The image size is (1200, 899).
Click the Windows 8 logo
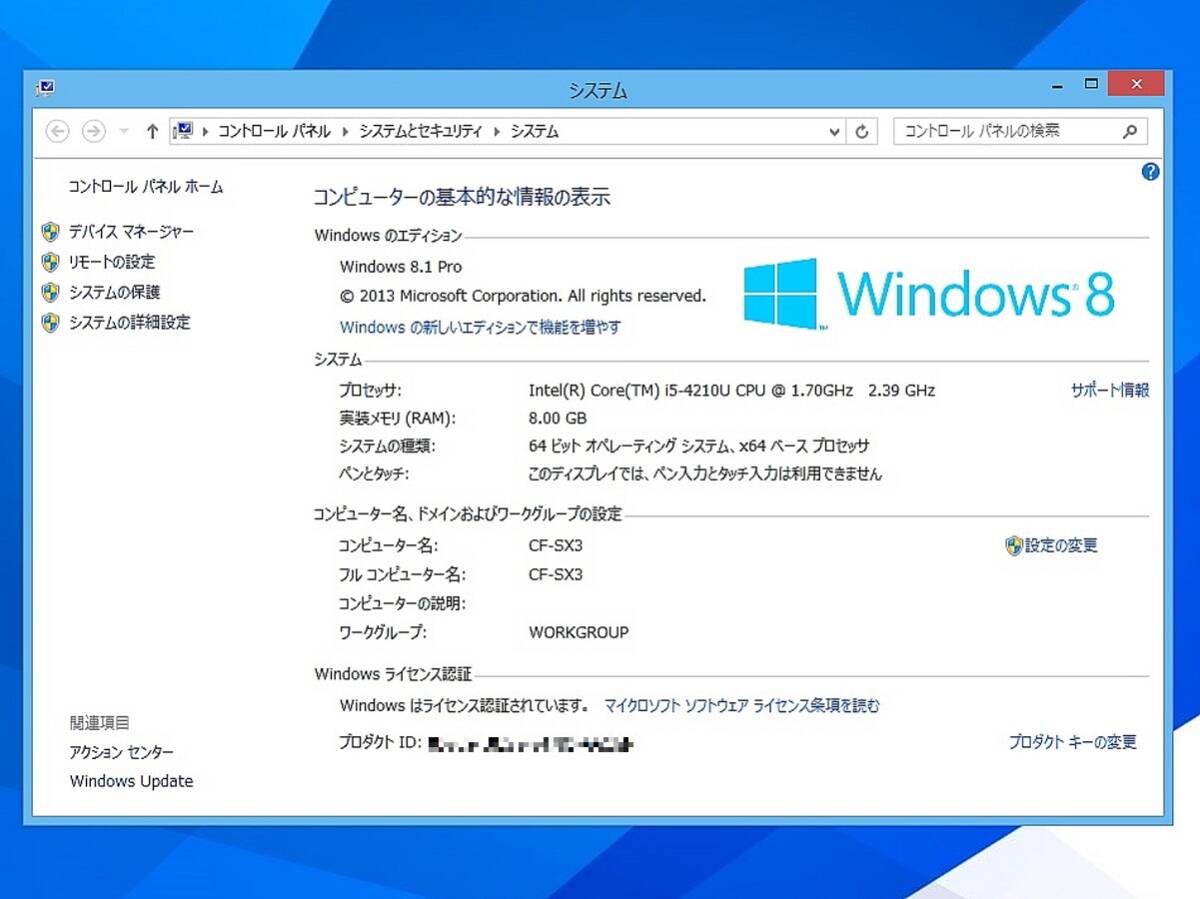(929, 294)
